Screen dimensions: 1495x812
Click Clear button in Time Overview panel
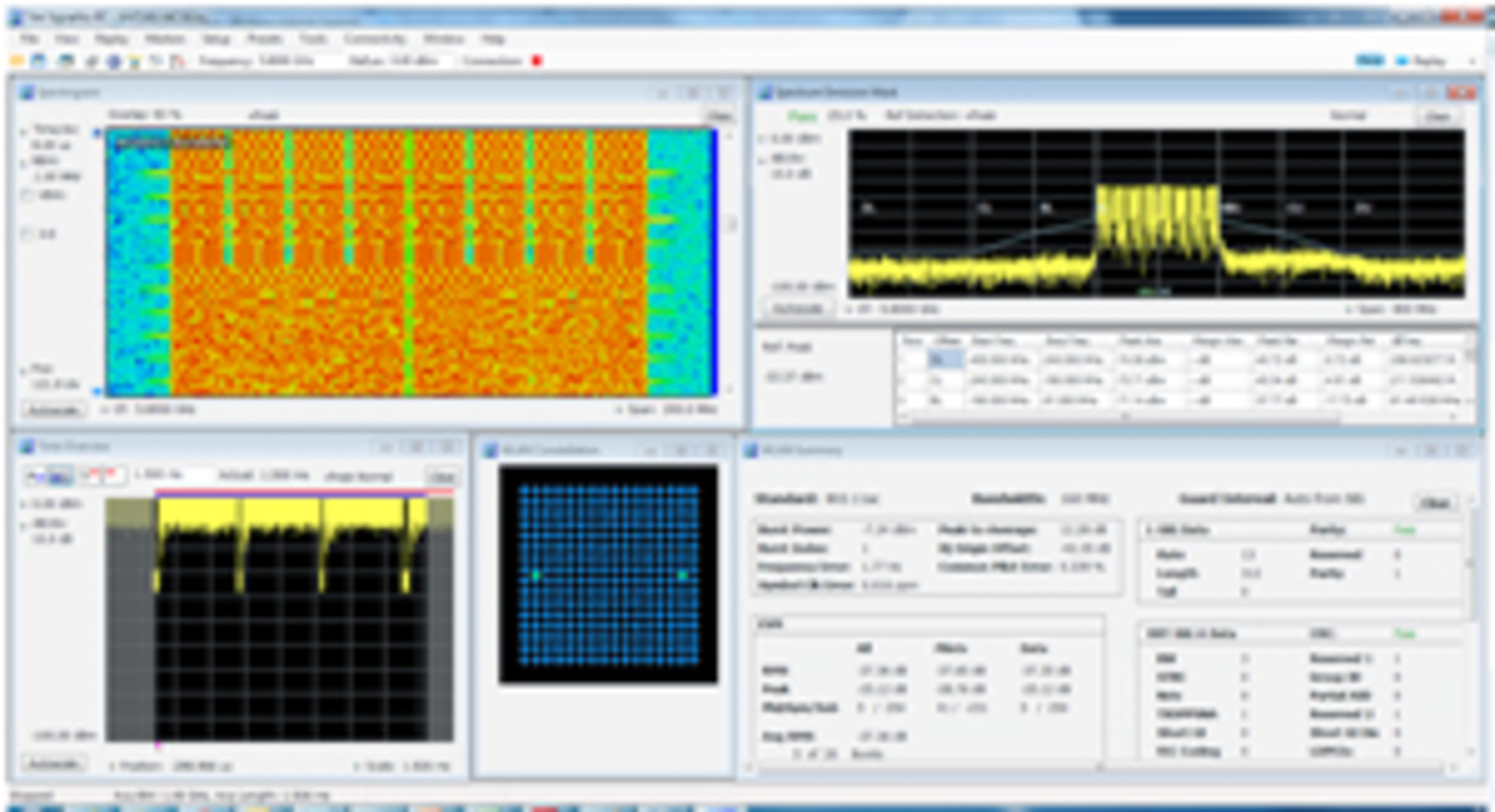coord(441,476)
